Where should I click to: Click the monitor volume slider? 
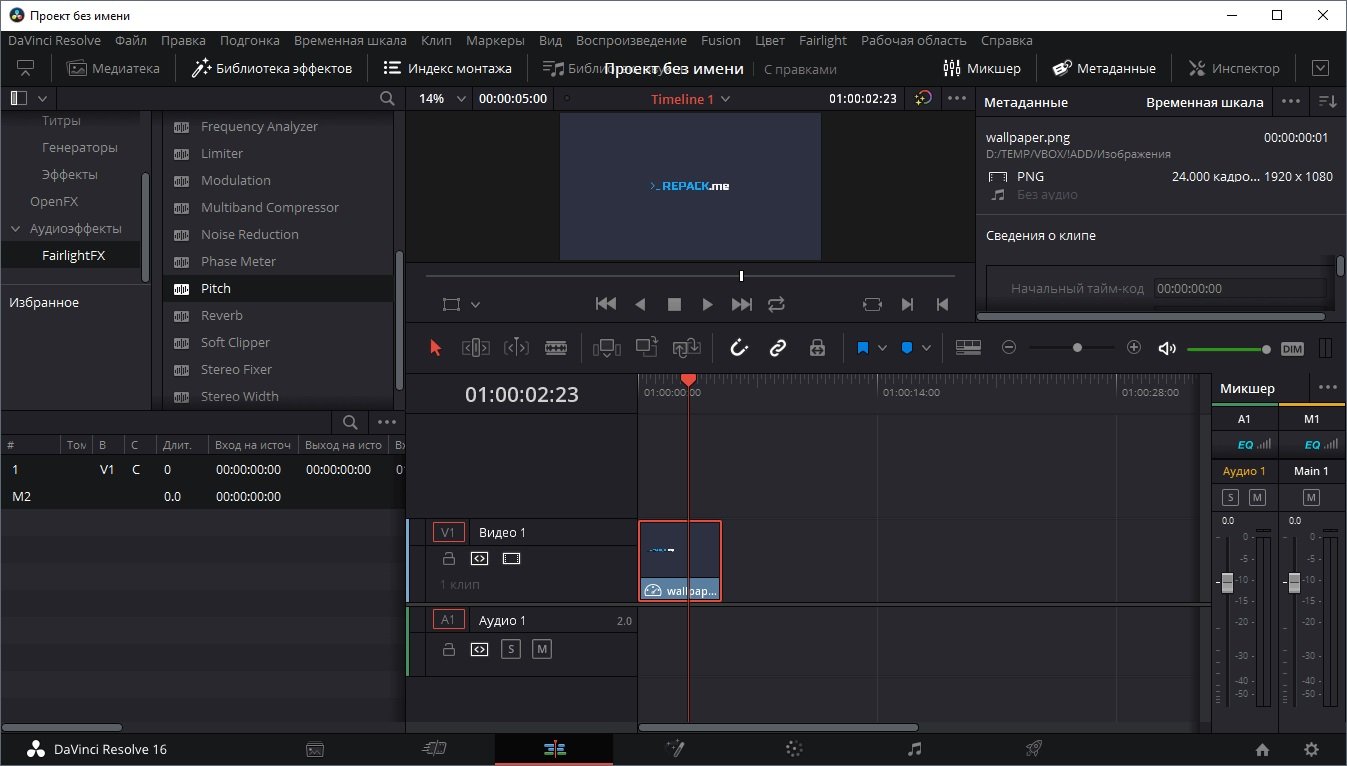[1227, 349]
